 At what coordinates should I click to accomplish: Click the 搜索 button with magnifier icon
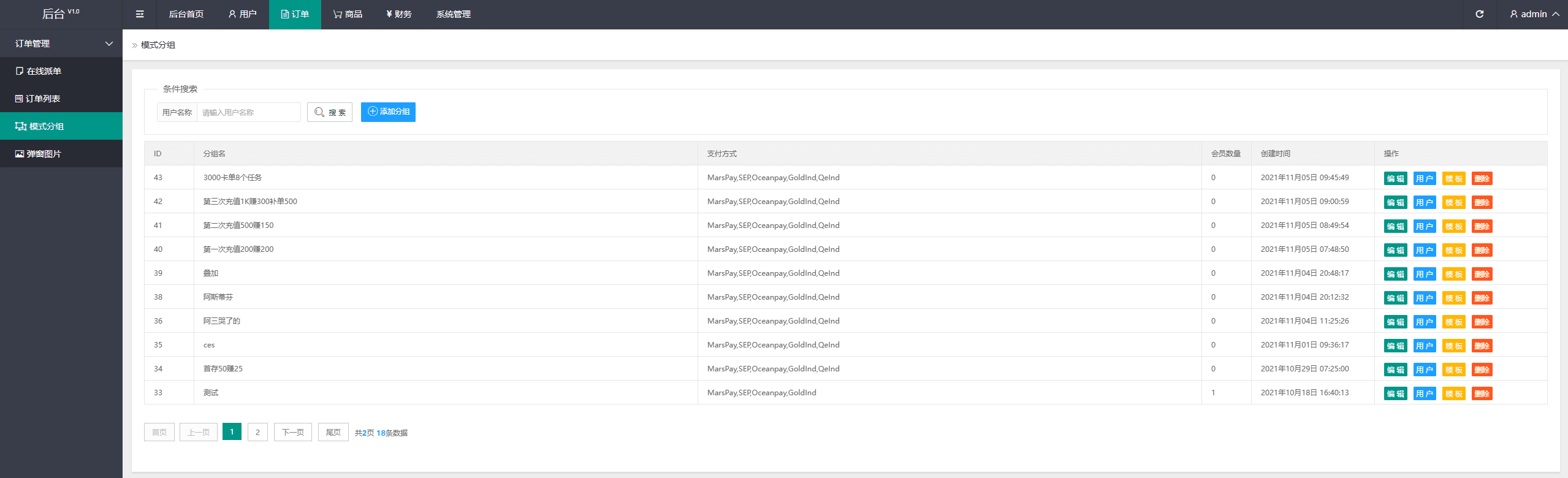[330, 112]
